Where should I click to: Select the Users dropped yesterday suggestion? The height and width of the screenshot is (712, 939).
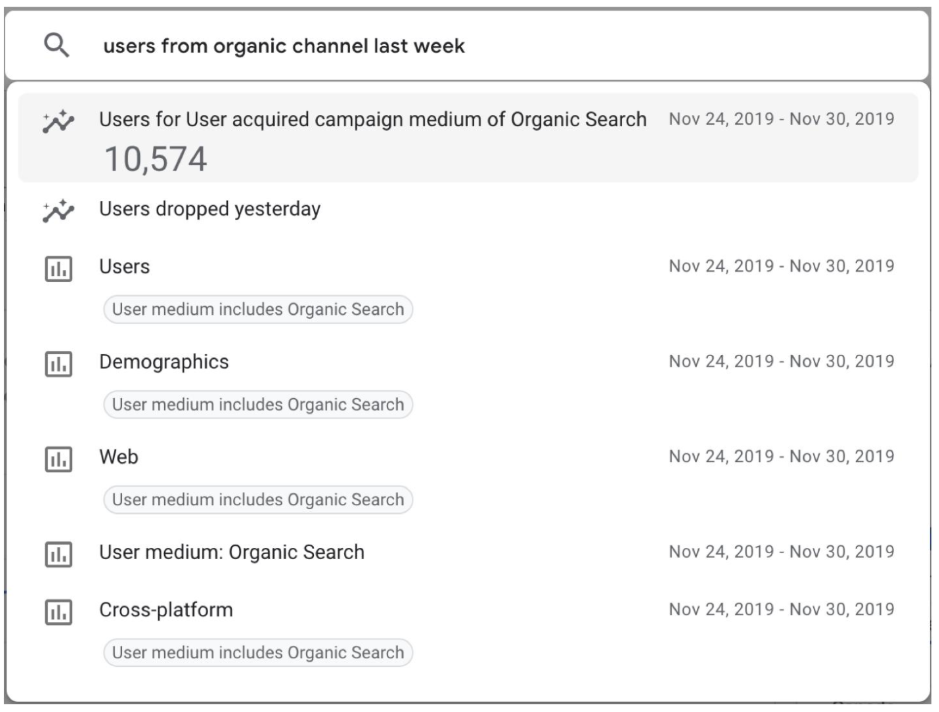point(209,210)
